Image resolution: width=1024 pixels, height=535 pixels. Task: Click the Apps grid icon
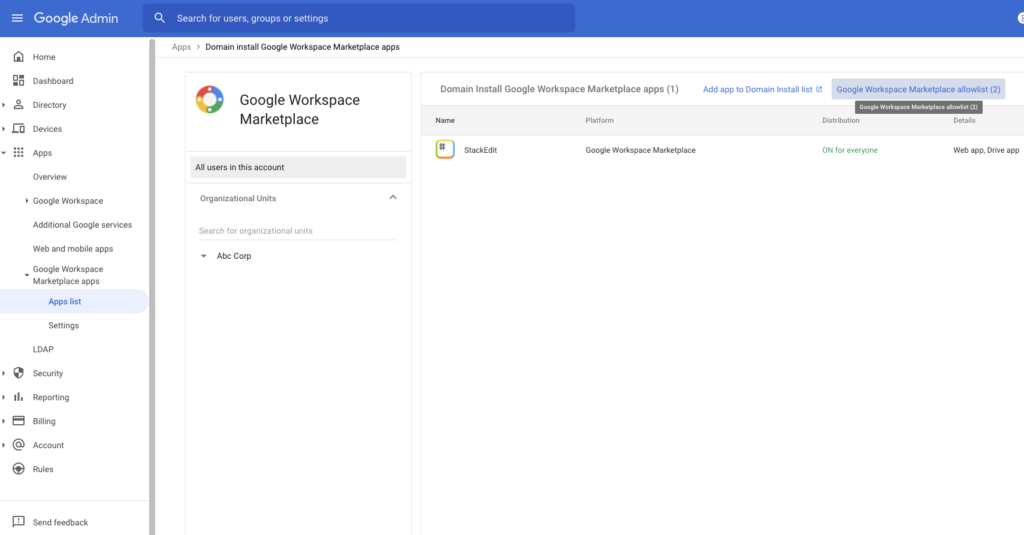click(18, 153)
